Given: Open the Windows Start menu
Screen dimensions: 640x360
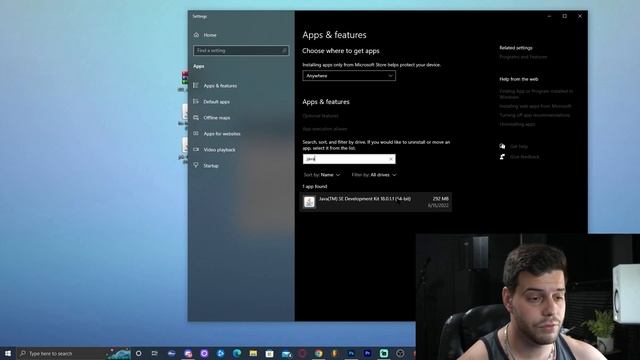Looking at the screenshot, I should coord(8,353).
